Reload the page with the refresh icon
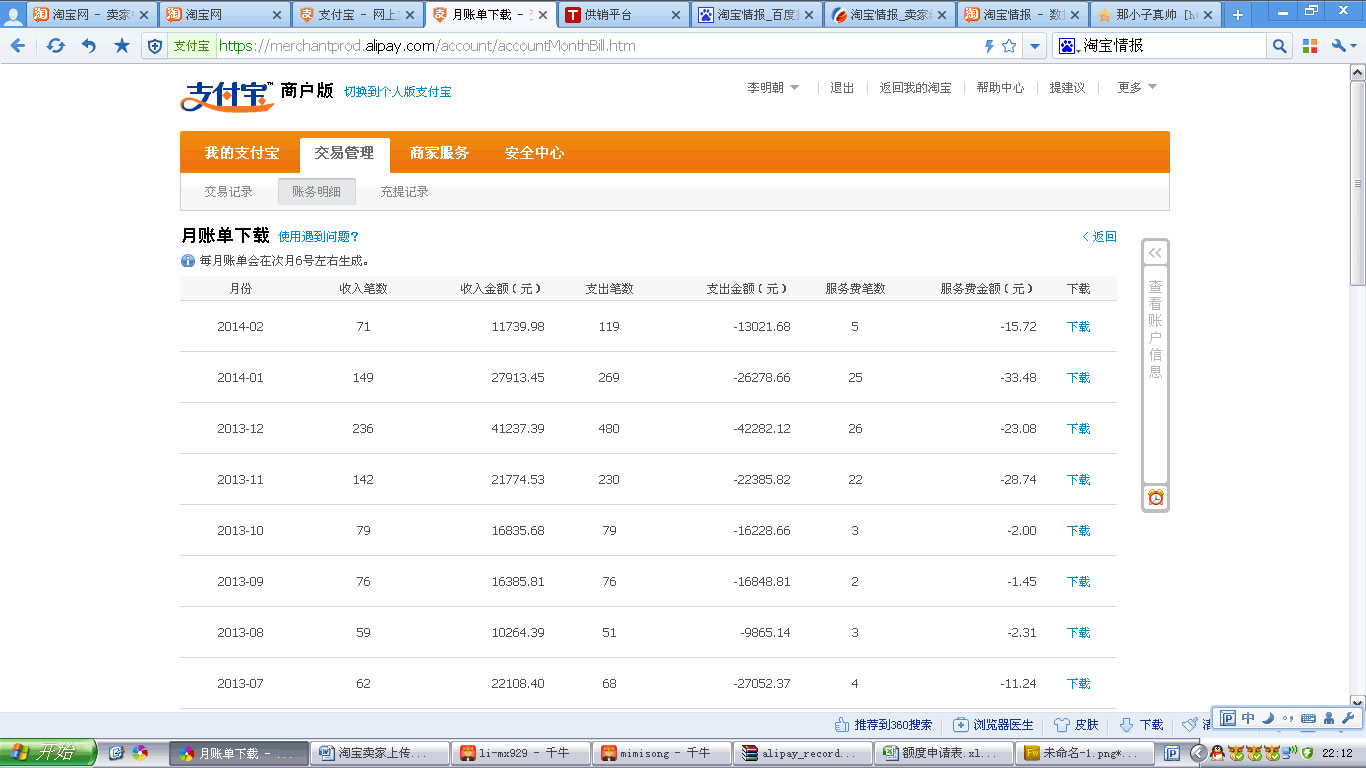Image resolution: width=1366 pixels, height=768 pixels. point(56,46)
